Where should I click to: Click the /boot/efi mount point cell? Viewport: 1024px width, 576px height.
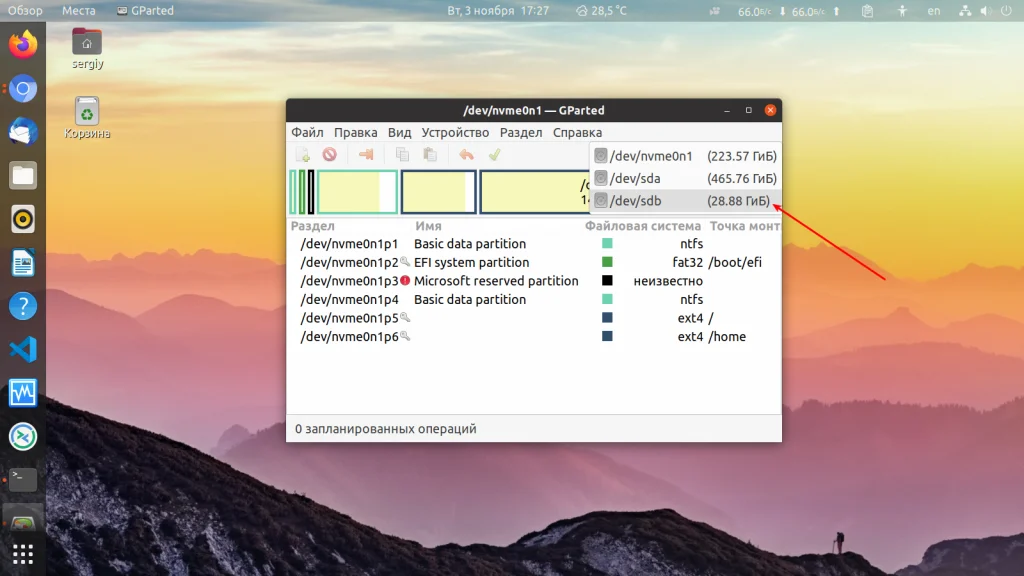(735, 263)
